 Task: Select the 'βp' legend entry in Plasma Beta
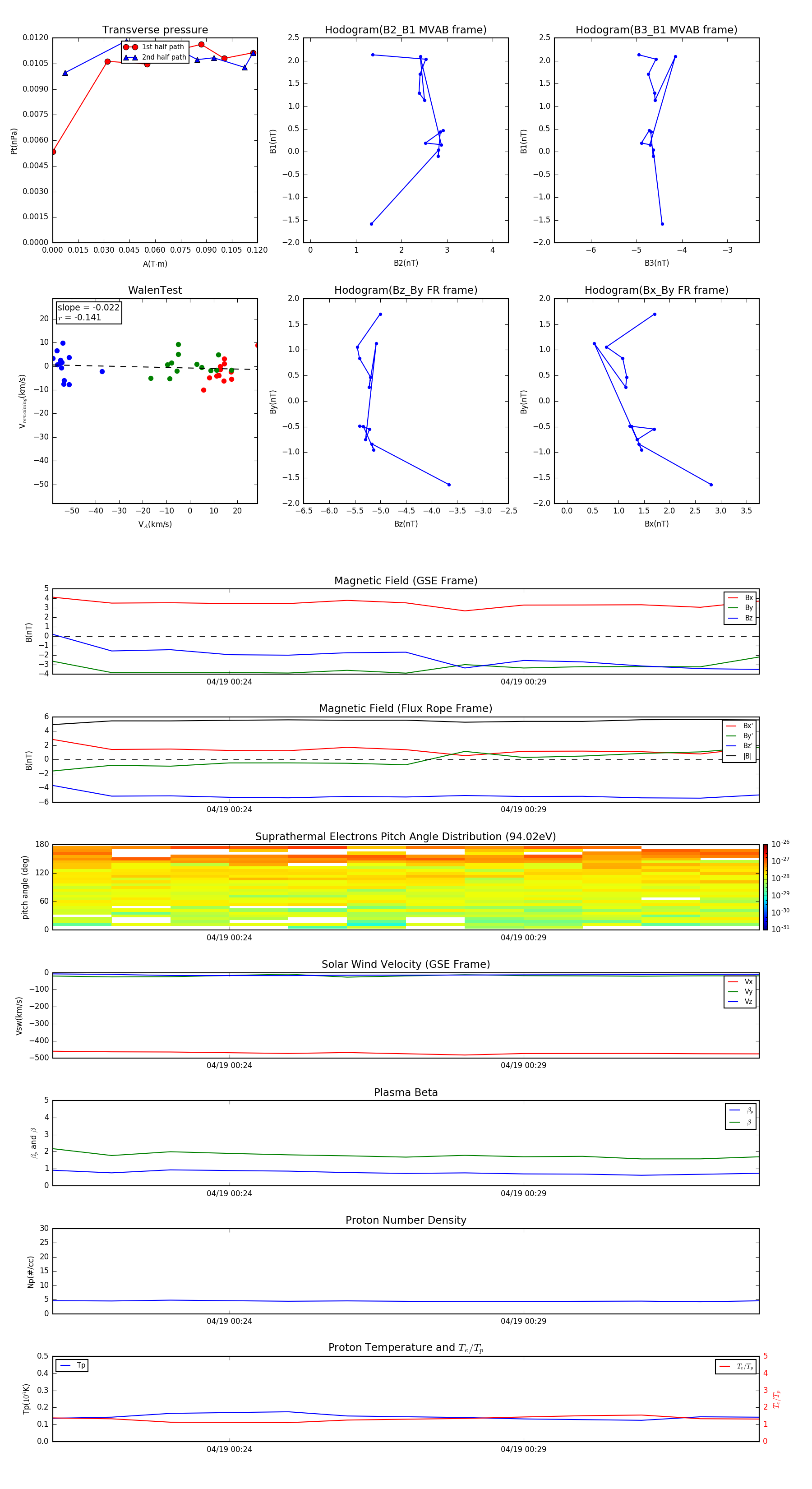(x=741, y=1110)
